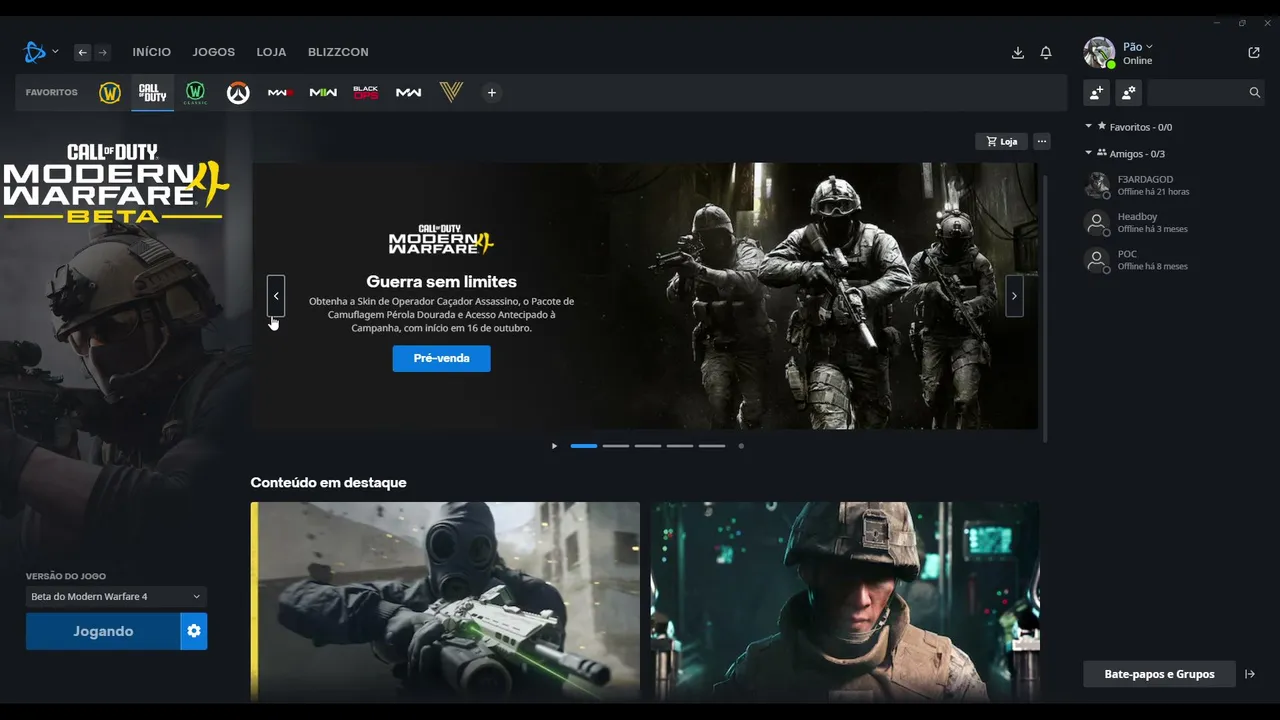Screen dimensions: 1280x720
Task: Open the Versão do Jogo dropdown
Action: click(116, 597)
